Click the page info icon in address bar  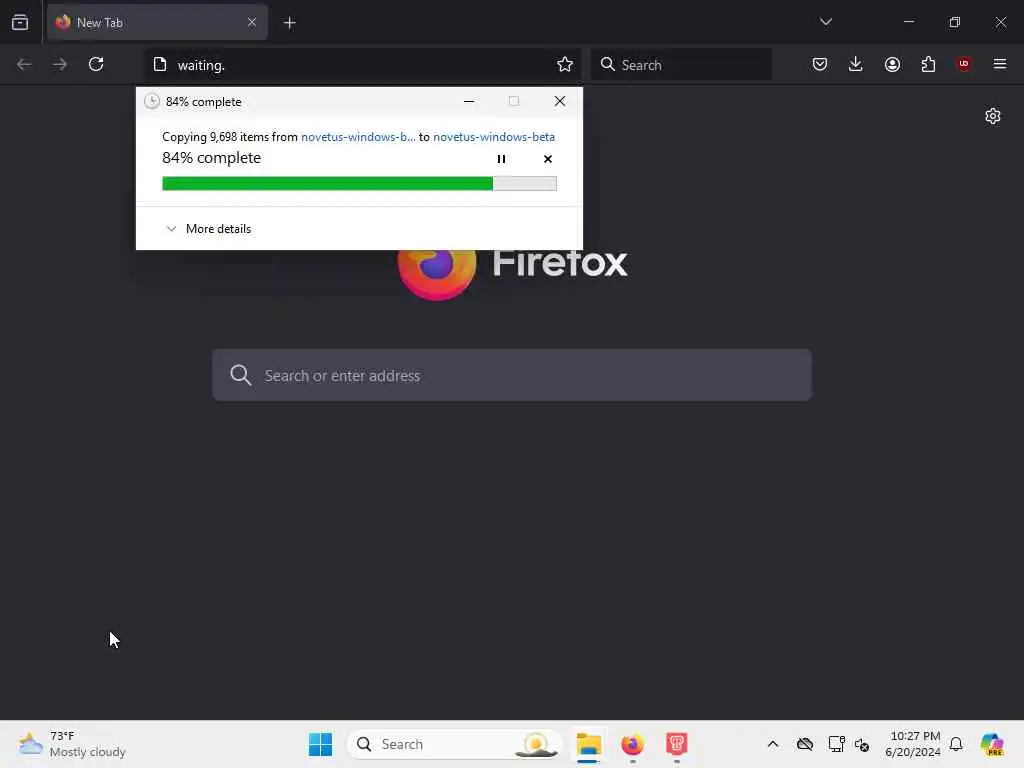pyautogui.click(x=160, y=64)
